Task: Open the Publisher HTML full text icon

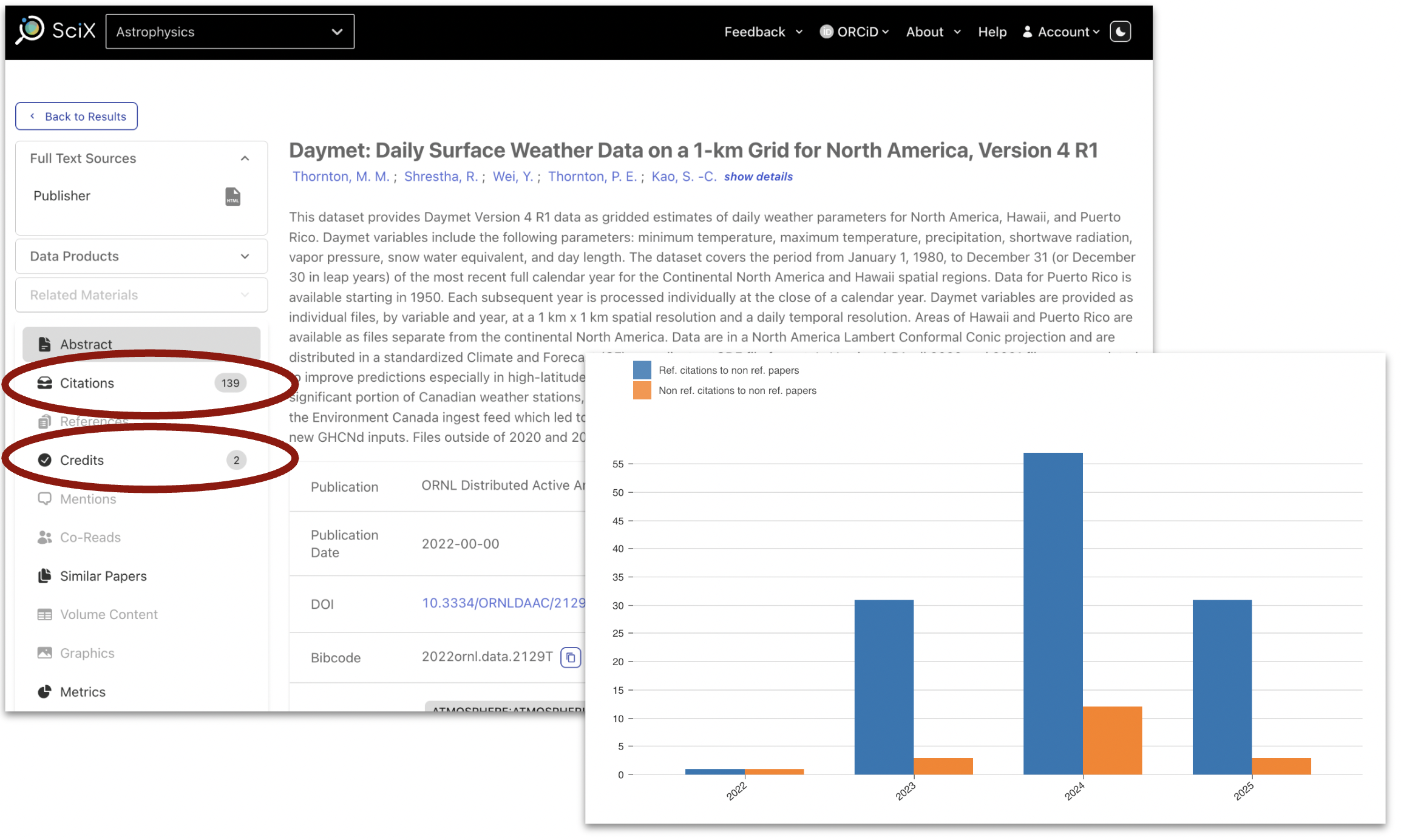Action: 233,196
